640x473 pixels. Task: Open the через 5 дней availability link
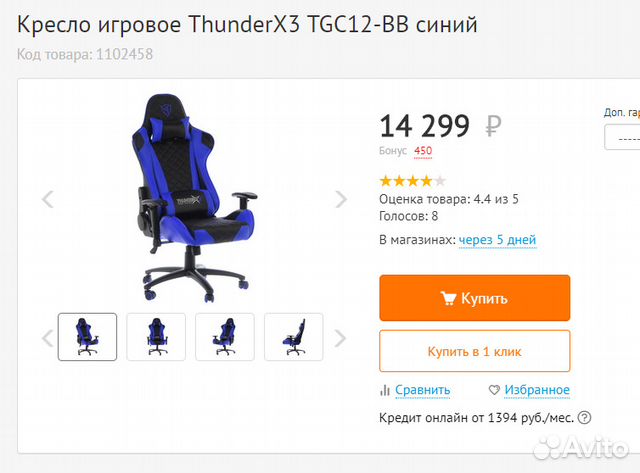(x=497, y=240)
